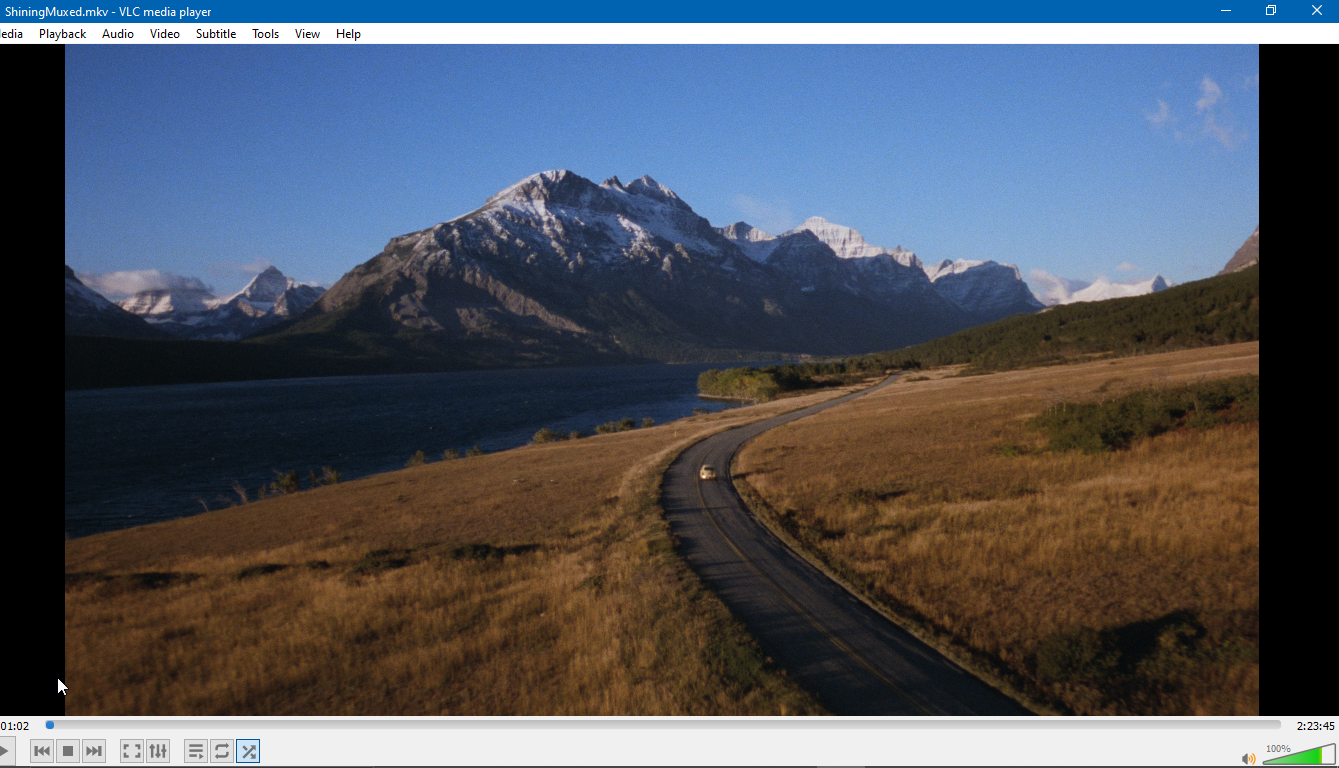Open the Subtitle menu
The height and width of the screenshot is (768, 1339).
(216, 34)
